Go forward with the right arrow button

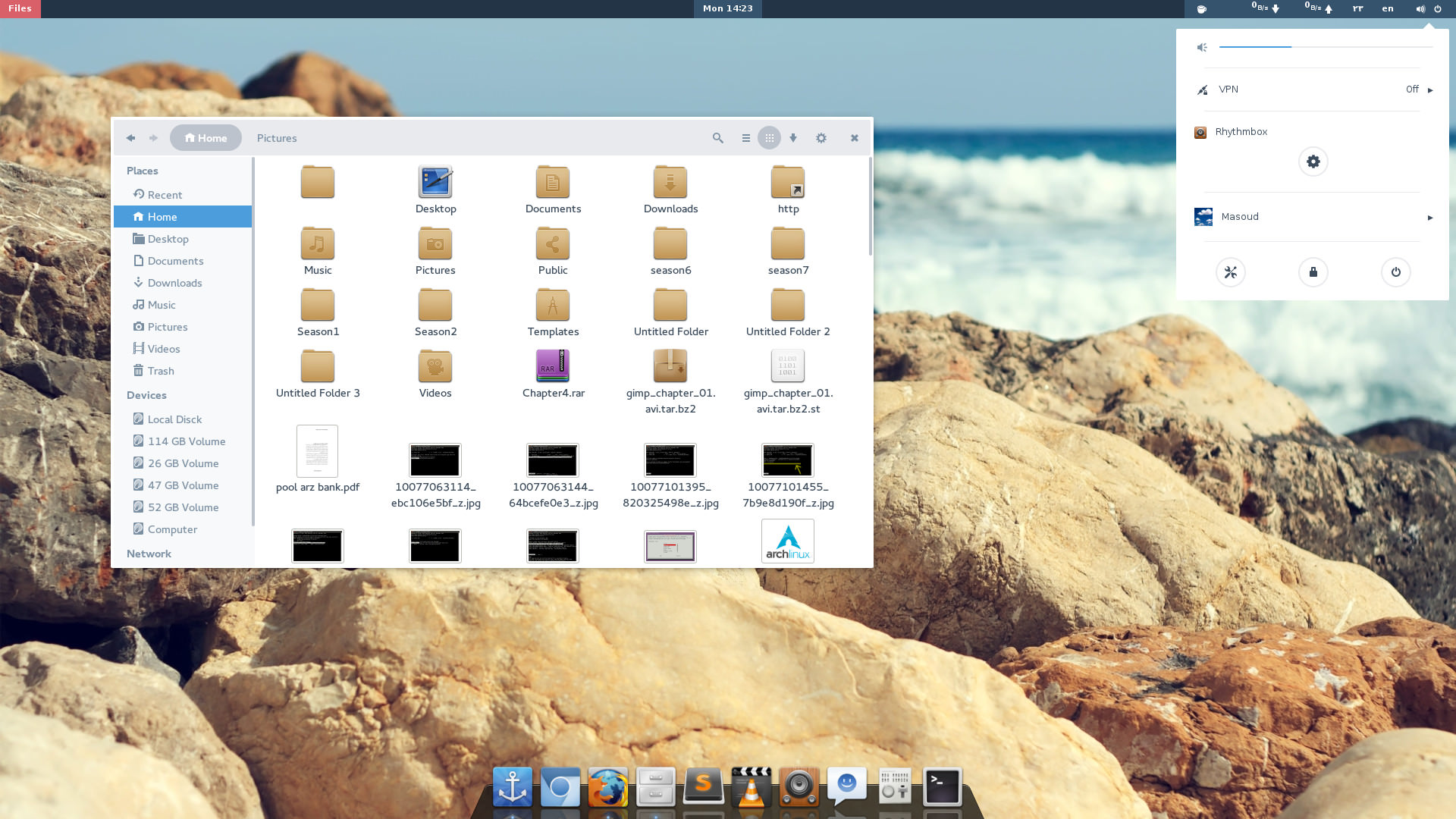[153, 138]
